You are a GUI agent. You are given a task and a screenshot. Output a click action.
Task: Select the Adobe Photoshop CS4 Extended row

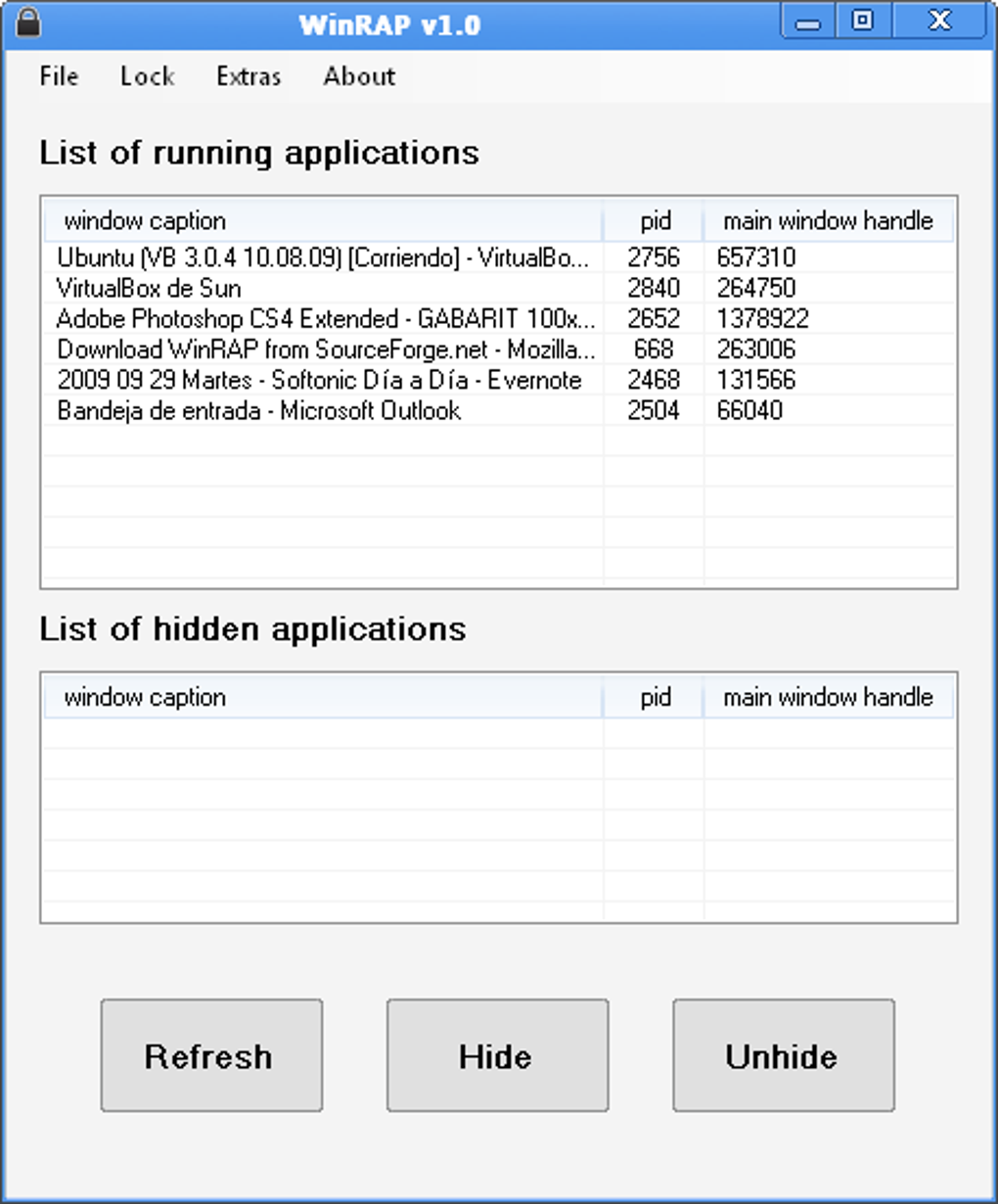(x=499, y=318)
